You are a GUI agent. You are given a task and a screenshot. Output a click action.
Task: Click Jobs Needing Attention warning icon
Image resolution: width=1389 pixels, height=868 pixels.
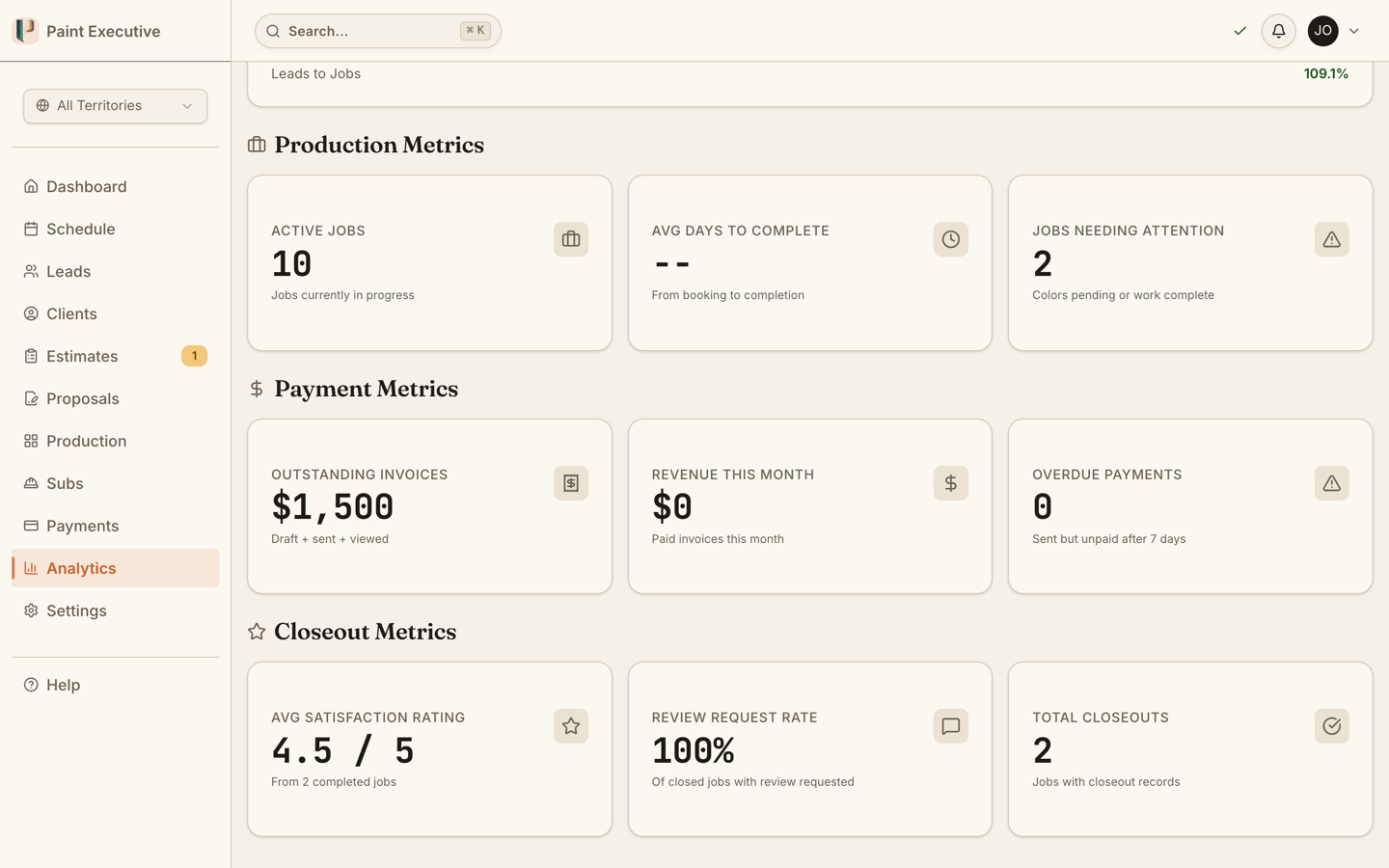point(1331,239)
